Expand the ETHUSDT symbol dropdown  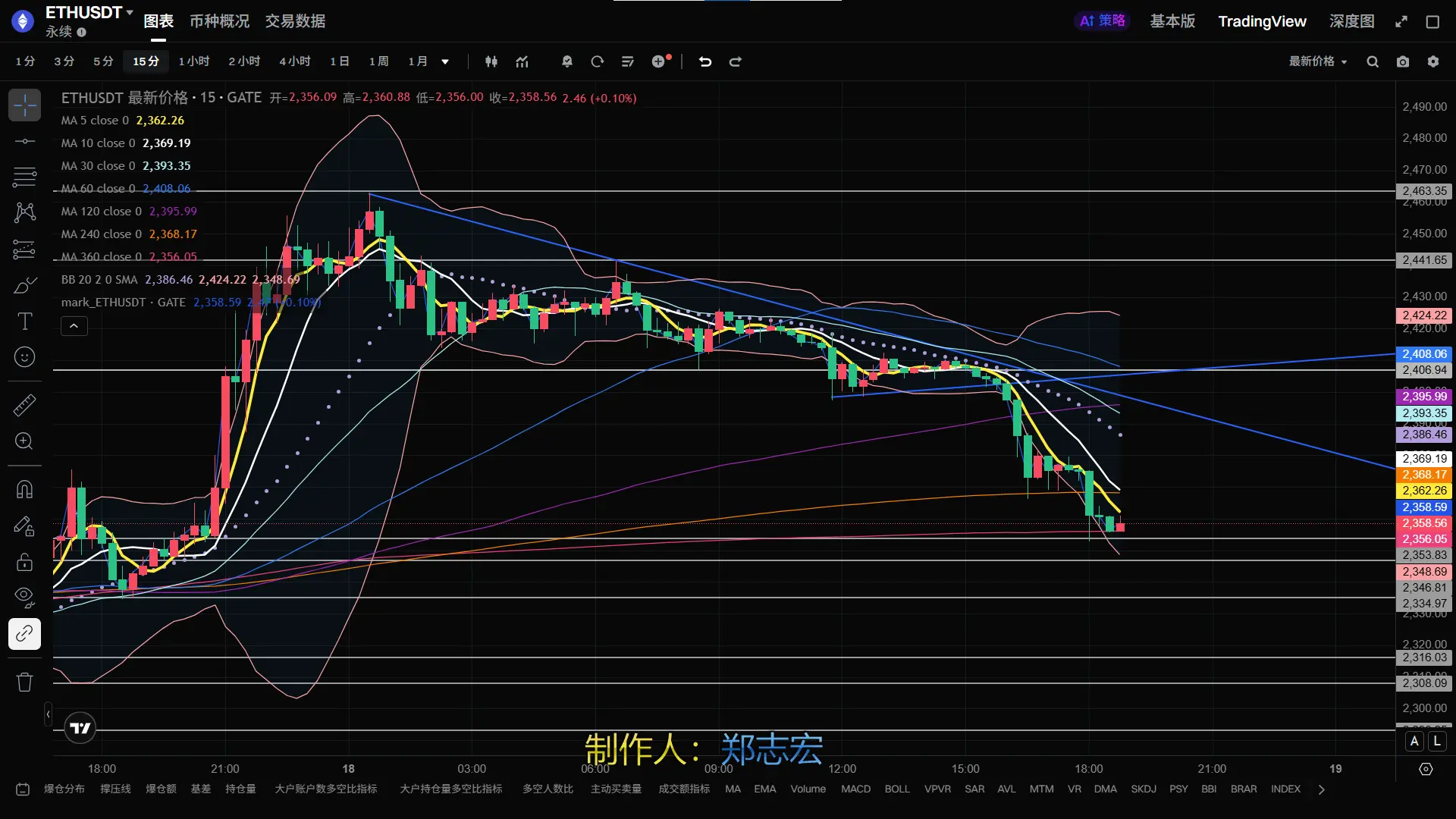tap(130, 12)
